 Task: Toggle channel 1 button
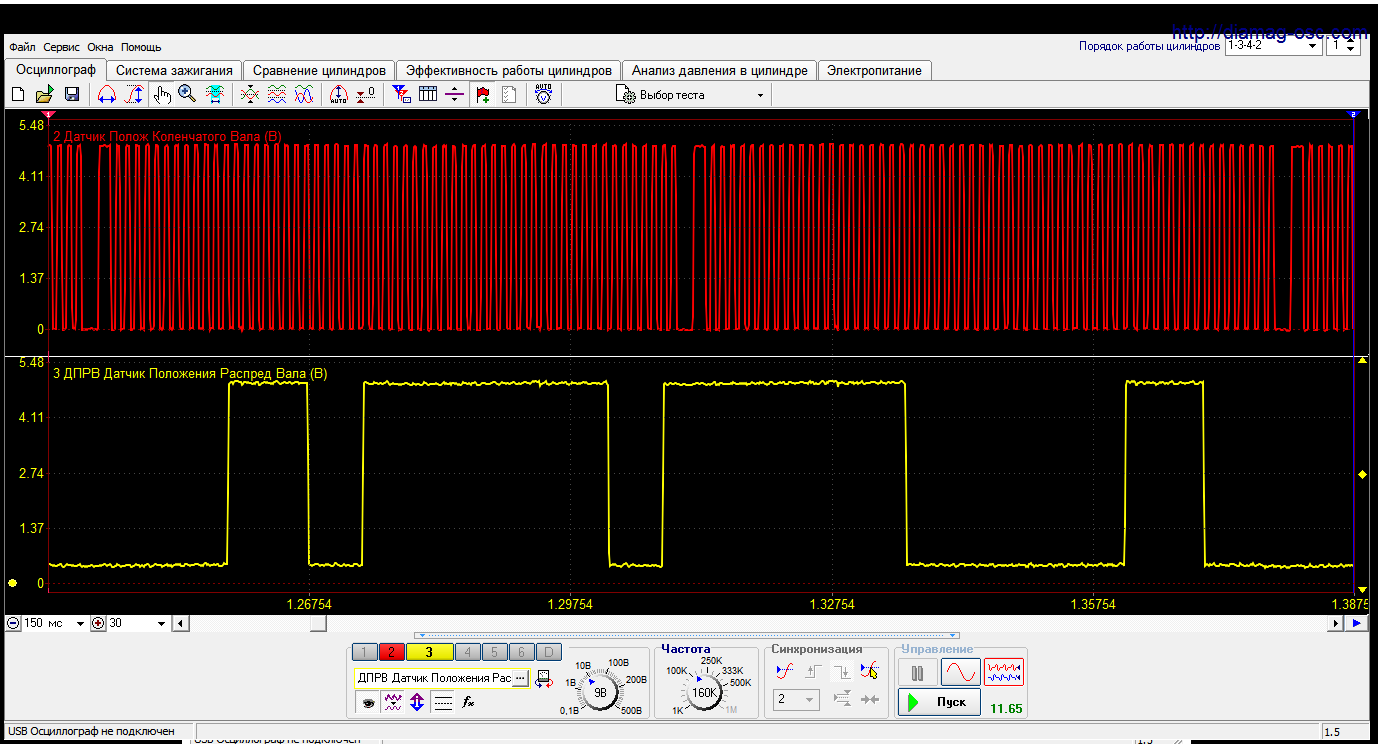point(365,652)
